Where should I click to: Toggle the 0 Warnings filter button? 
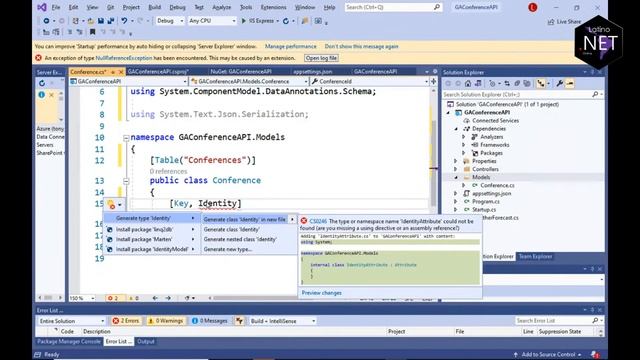[165, 321]
